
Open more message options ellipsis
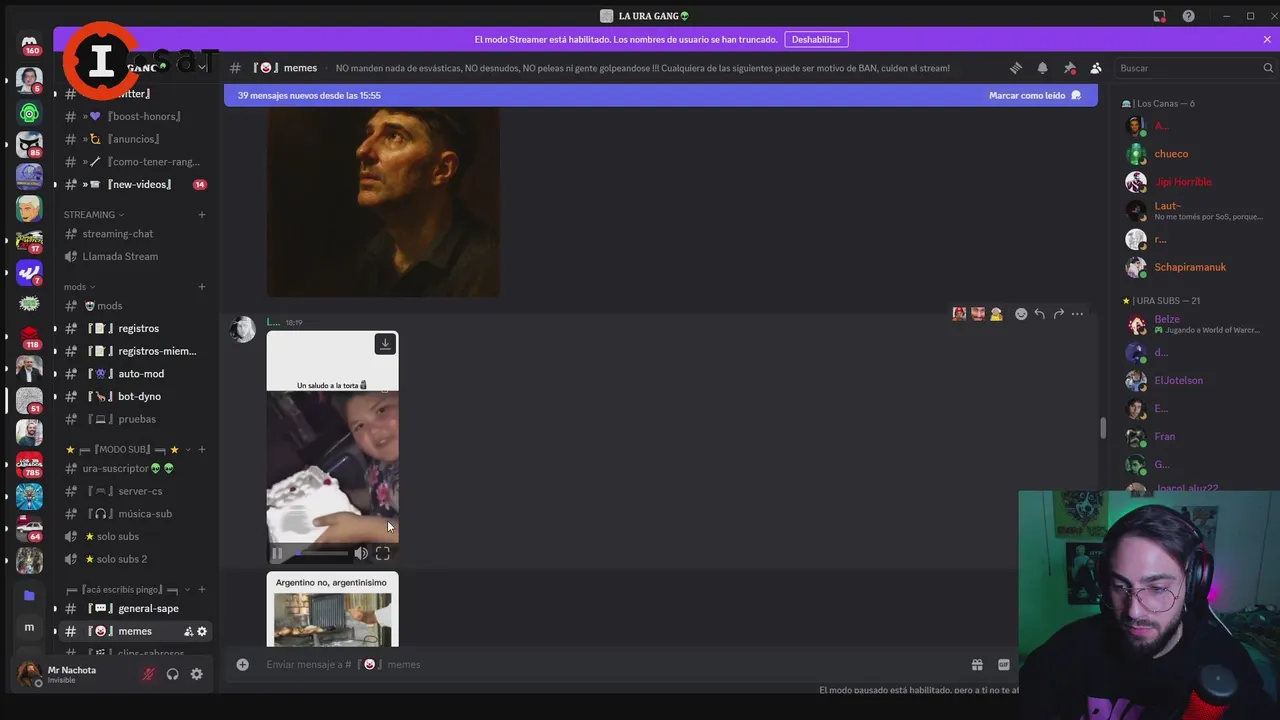[1077, 314]
